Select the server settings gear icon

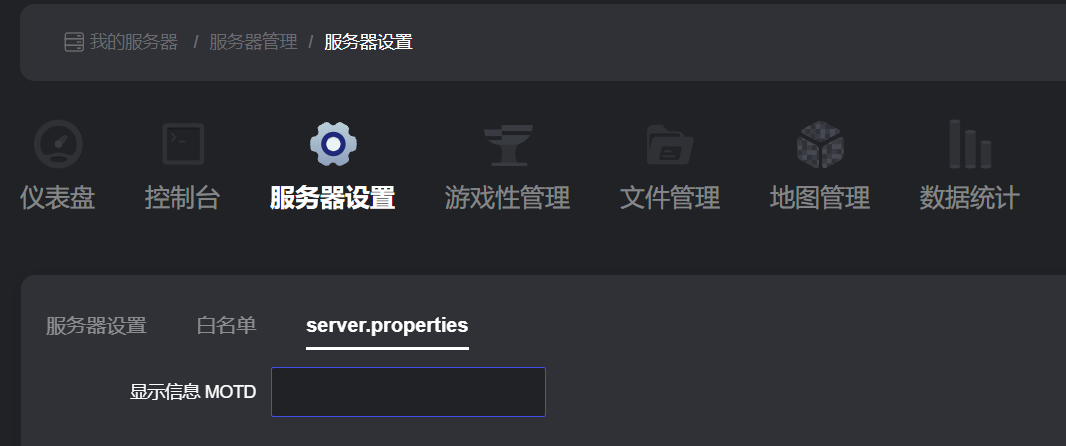pyautogui.click(x=333, y=144)
